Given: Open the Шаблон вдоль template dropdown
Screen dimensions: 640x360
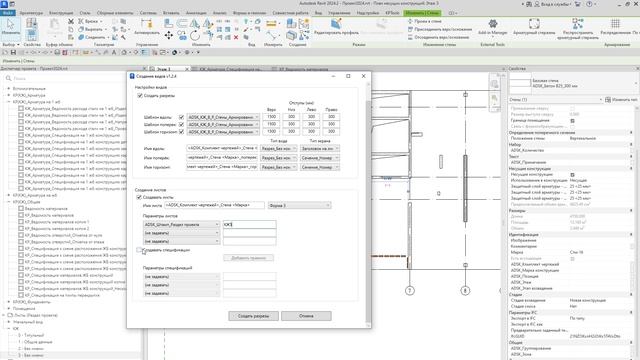Looking at the screenshot, I should pos(223,117).
